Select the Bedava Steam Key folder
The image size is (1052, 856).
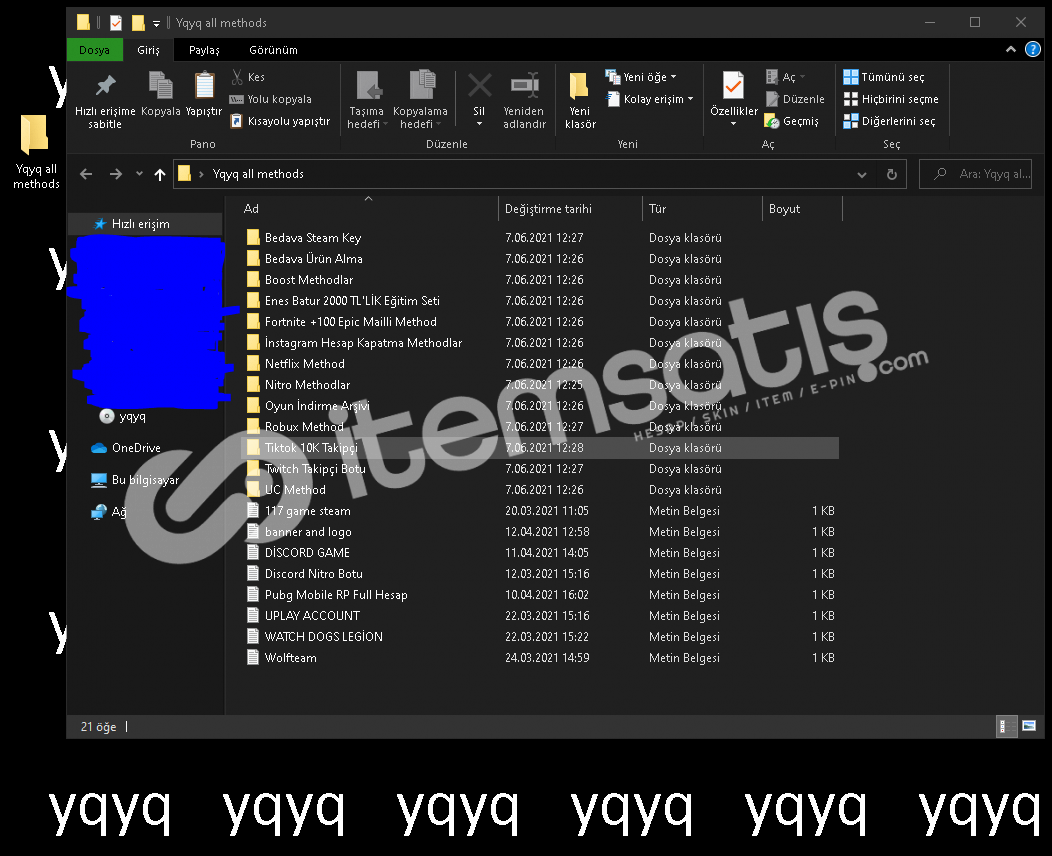(313, 238)
